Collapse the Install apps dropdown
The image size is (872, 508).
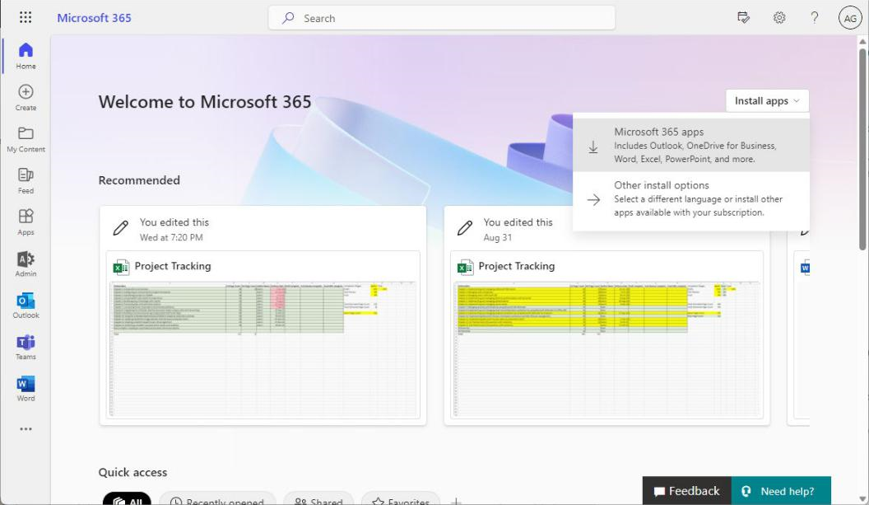click(x=767, y=101)
